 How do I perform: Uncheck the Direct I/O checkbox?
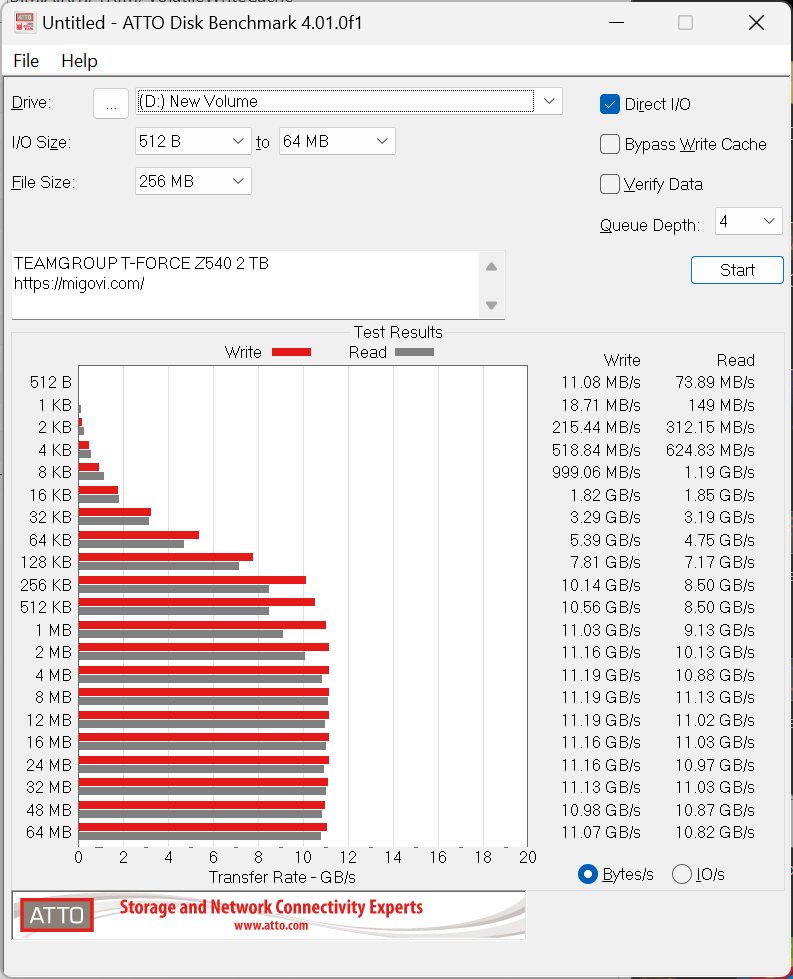click(609, 104)
